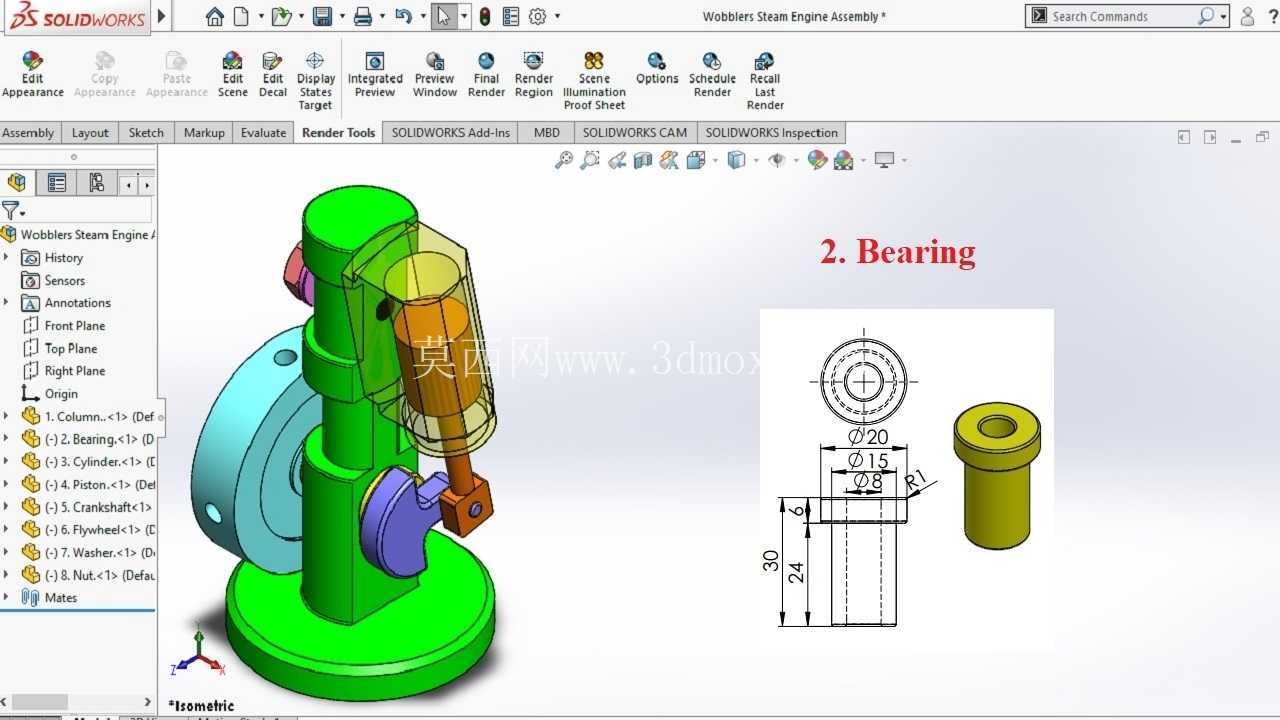Image resolution: width=1280 pixels, height=720 pixels.
Task: Click the Print icon
Action: click(x=363, y=16)
